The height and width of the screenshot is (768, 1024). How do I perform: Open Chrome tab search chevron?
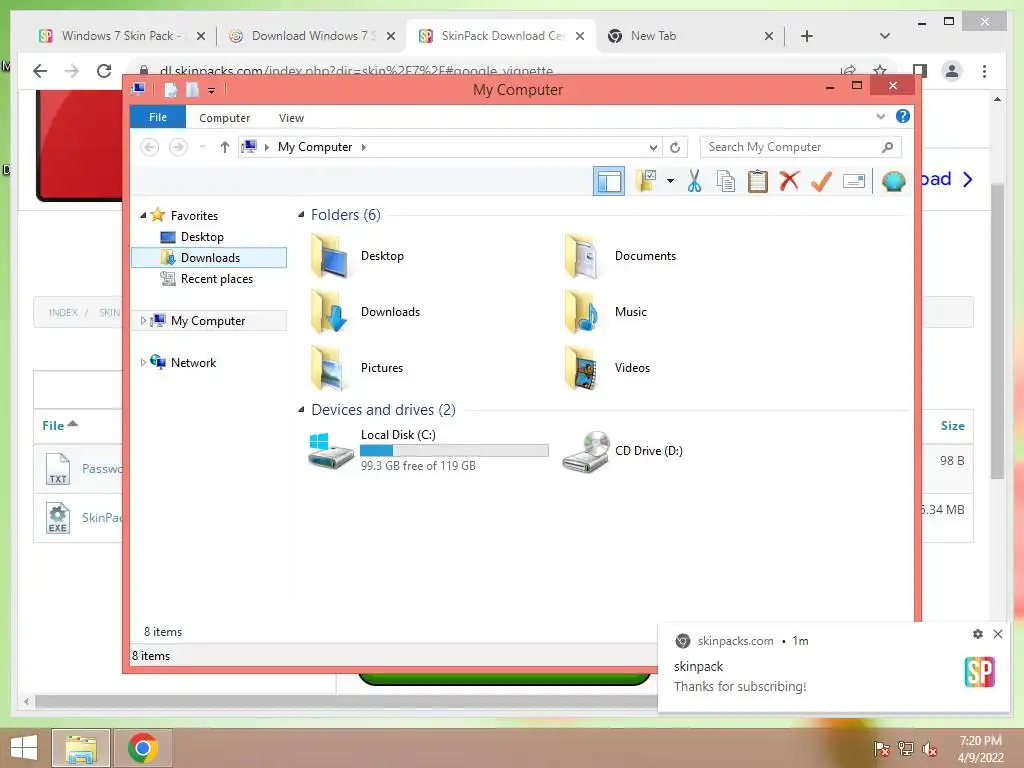pyautogui.click(x=884, y=36)
